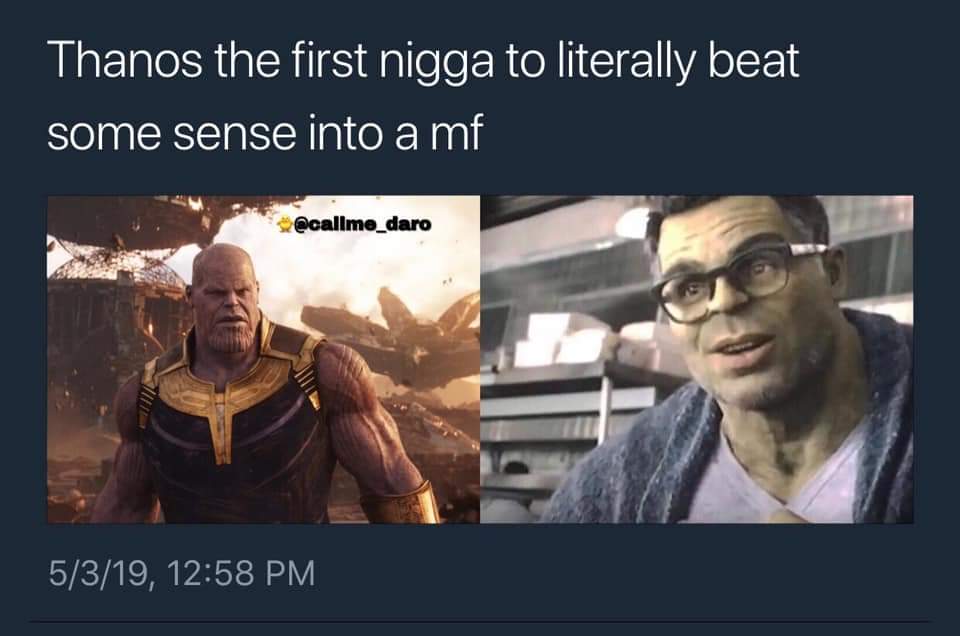Select the word Thanos in tweet text
The height and width of the screenshot is (636, 960).
(x=127, y=61)
